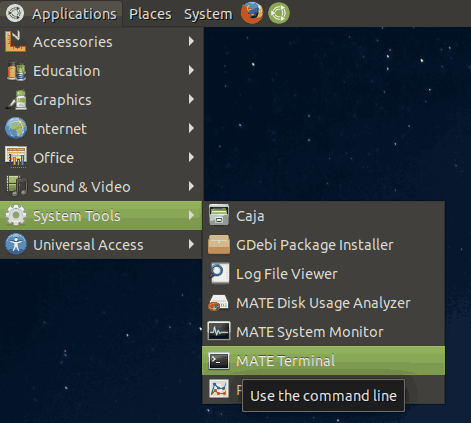471x423 pixels.
Task: Click the System Monitor graph icon
Action: 219,331
